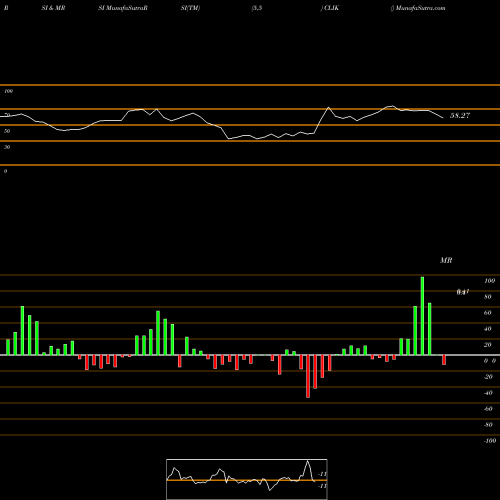Click the last red bar at histogram end
500x500 pixels.
click(444, 360)
